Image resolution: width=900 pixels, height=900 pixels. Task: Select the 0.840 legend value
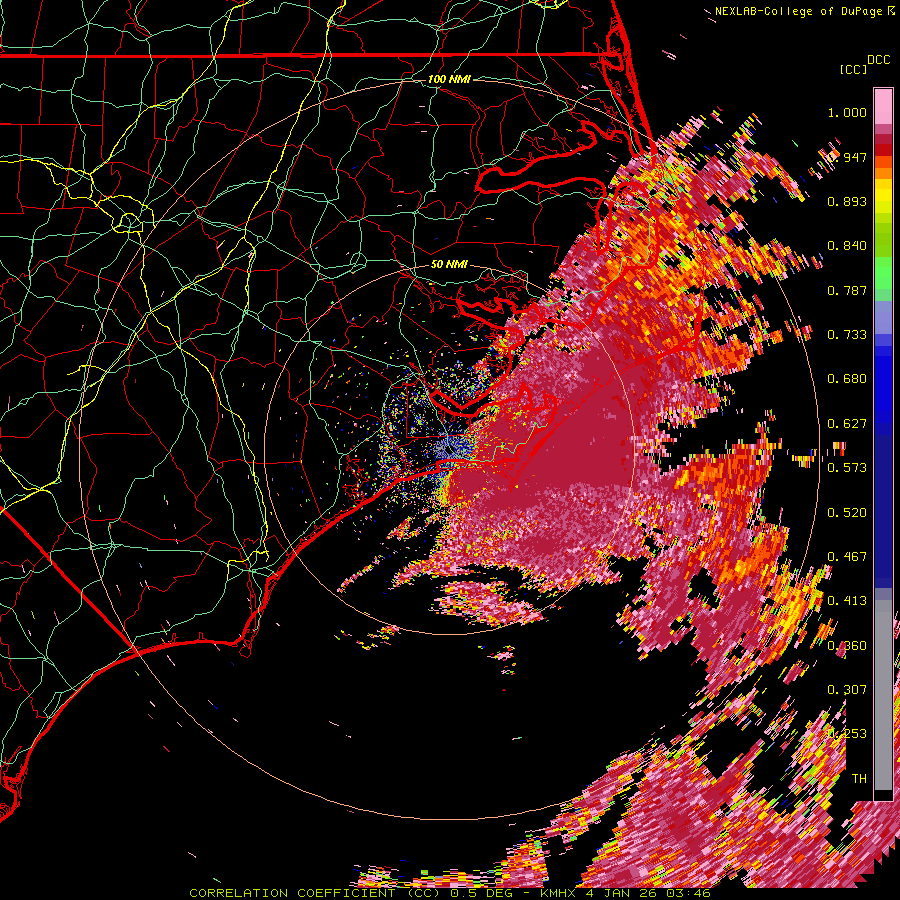(847, 246)
